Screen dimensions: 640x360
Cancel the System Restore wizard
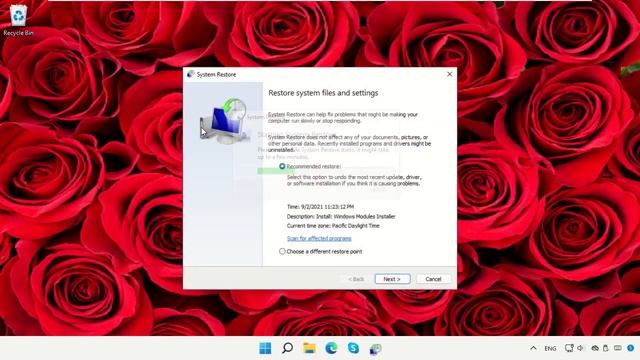(x=433, y=279)
